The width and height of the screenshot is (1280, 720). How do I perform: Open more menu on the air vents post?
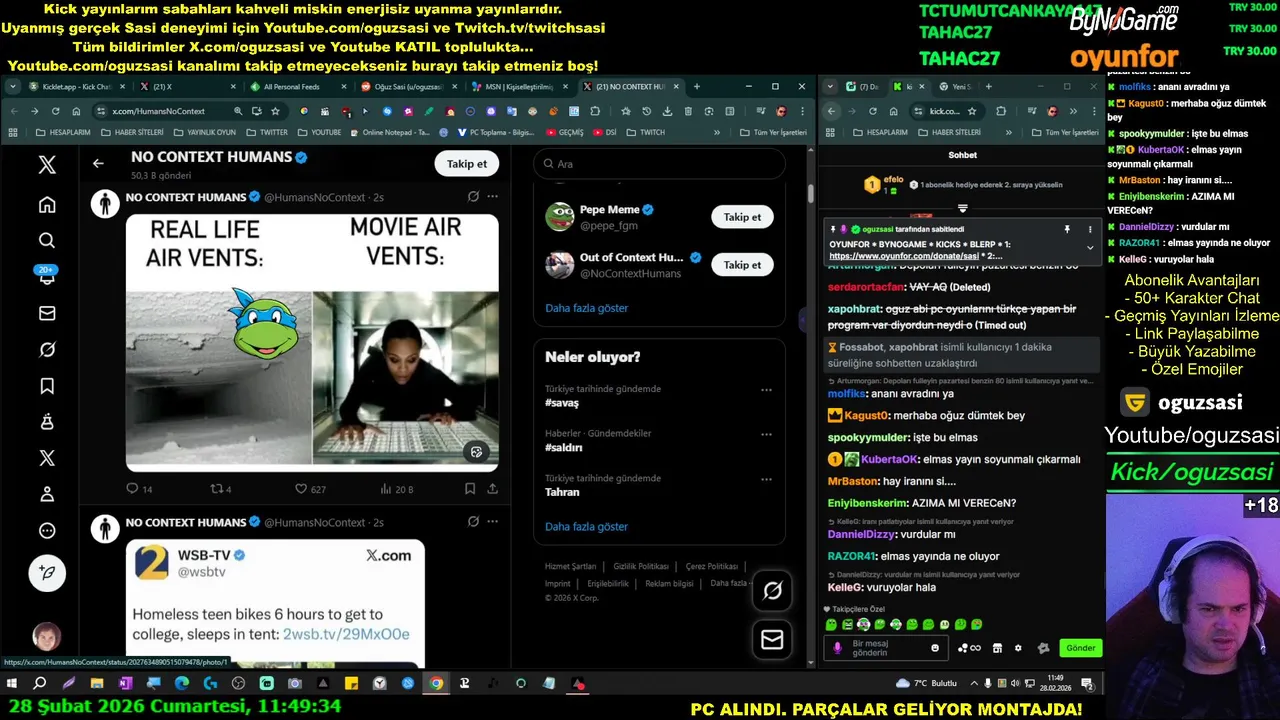coord(492,197)
